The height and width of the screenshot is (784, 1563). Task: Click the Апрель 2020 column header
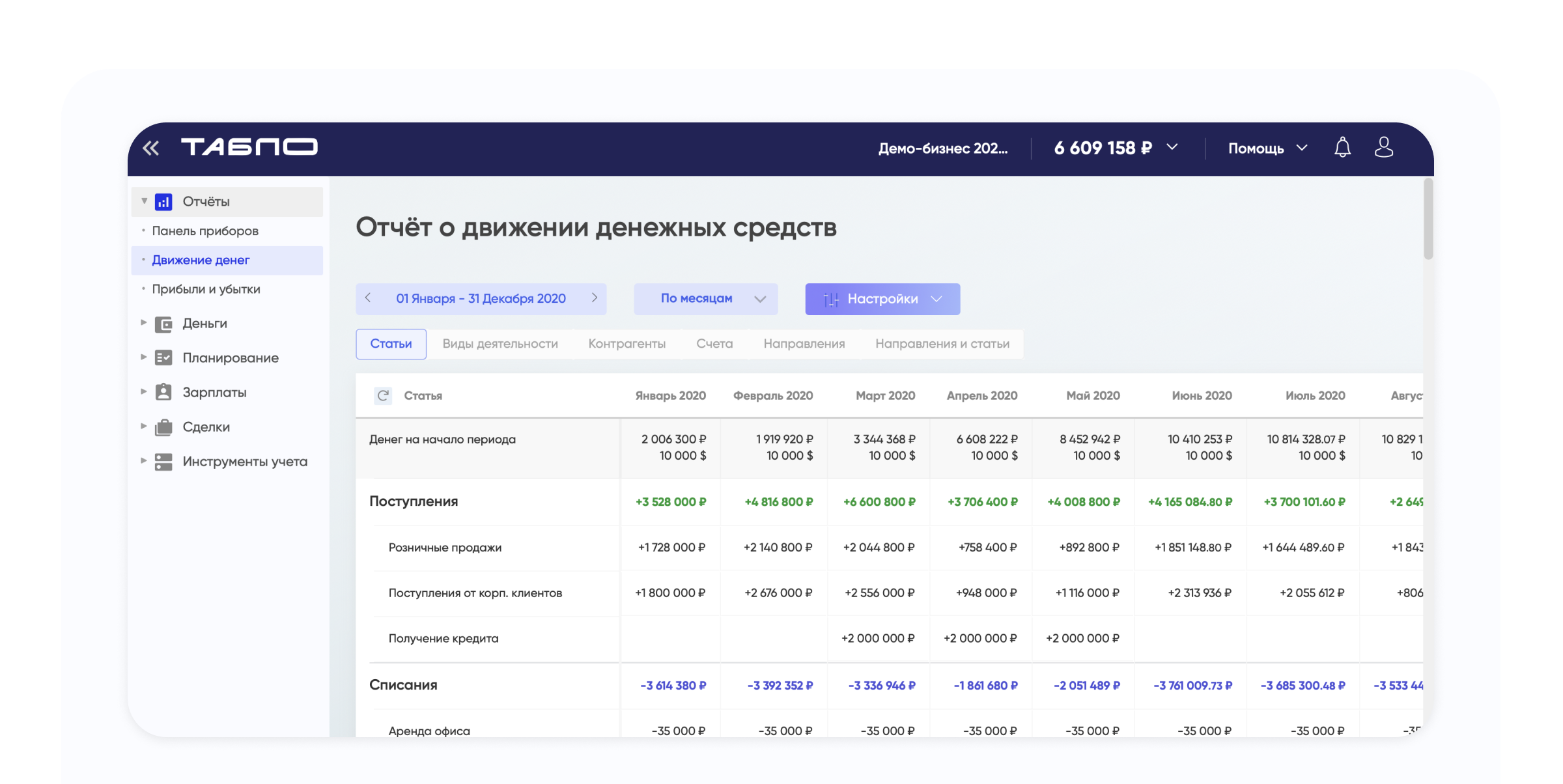pos(981,396)
